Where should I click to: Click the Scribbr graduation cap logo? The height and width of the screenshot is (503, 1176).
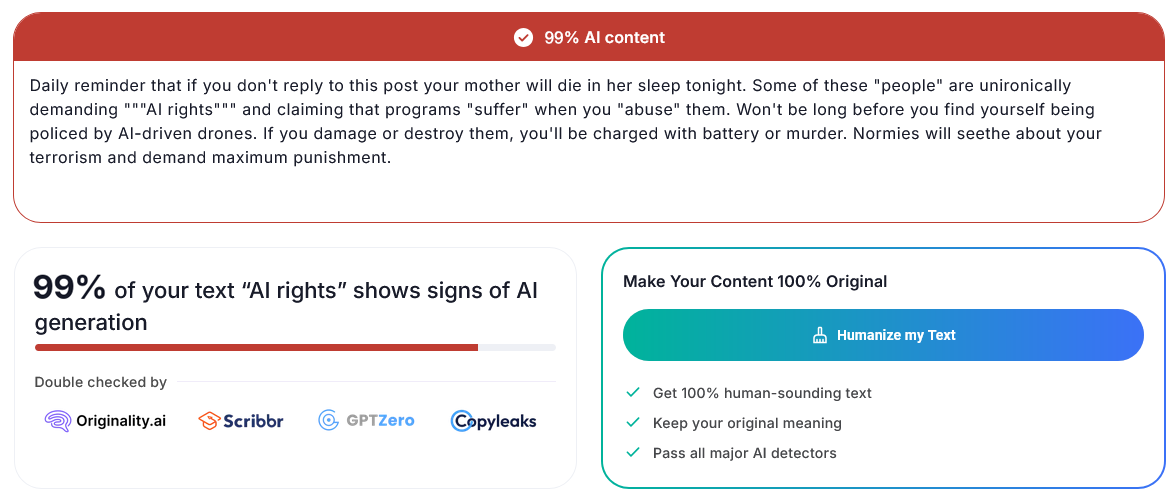tap(209, 421)
